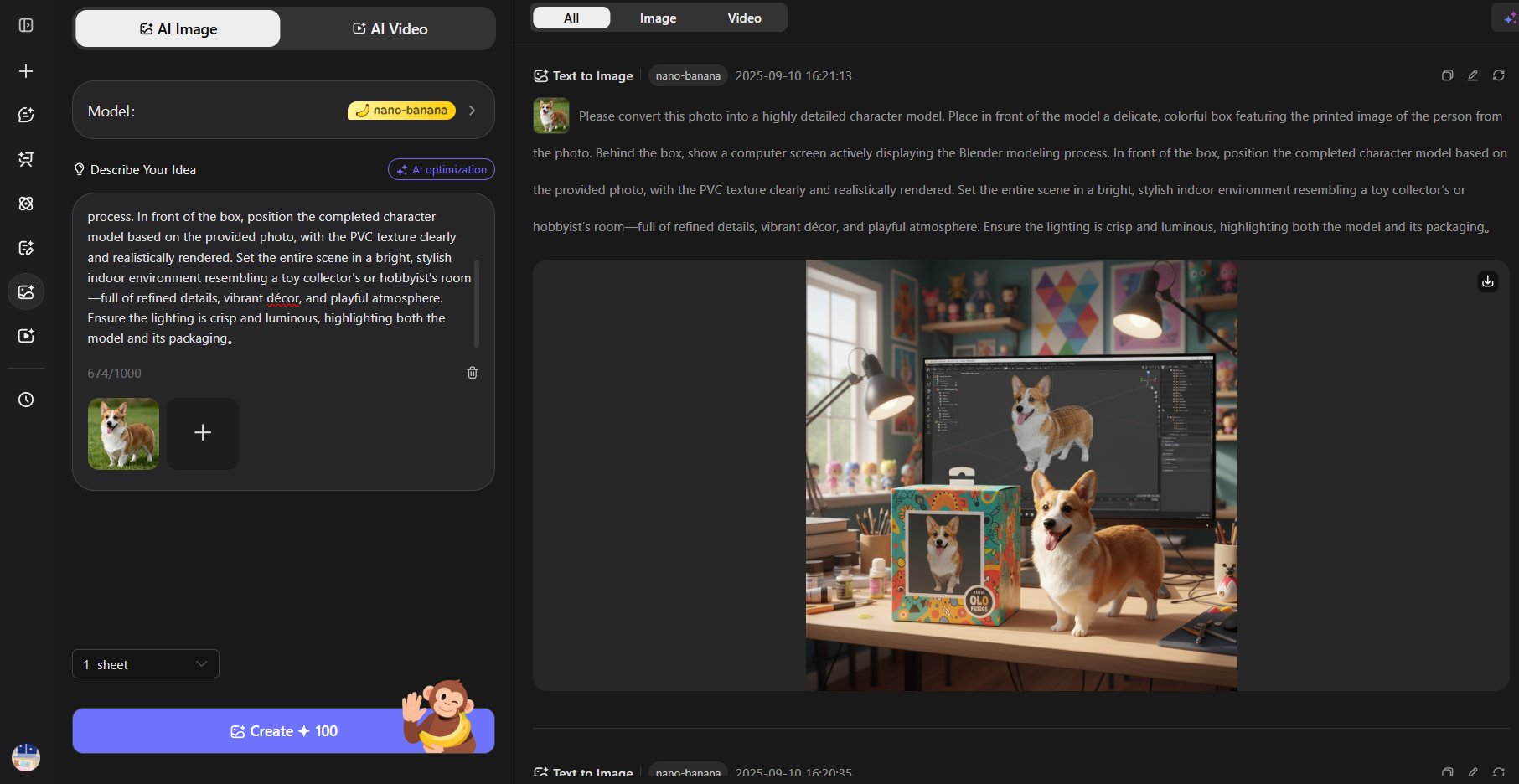This screenshot has height=784, width=1519.
Task: Copy the prompt of first result
Action: click(1447, 75)
